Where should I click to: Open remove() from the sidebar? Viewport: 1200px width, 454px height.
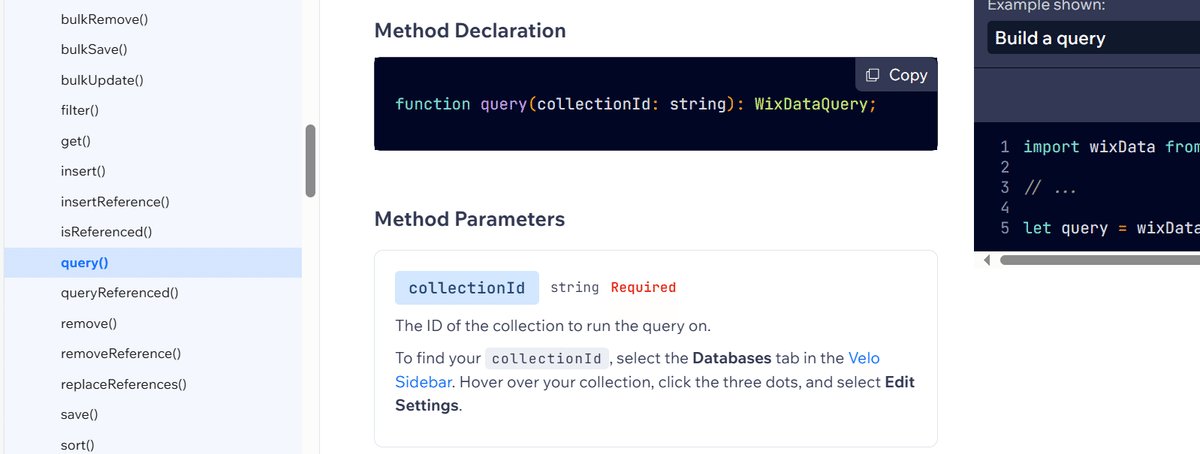tap(89, 324)
